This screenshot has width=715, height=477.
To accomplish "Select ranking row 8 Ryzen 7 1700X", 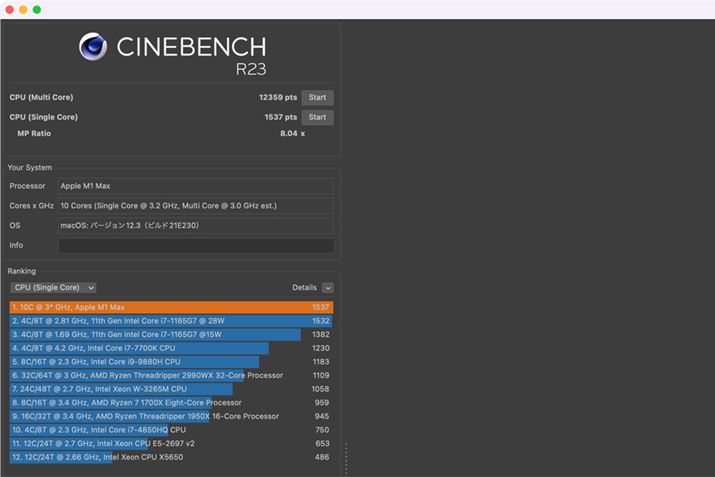I will click(171, 403).
